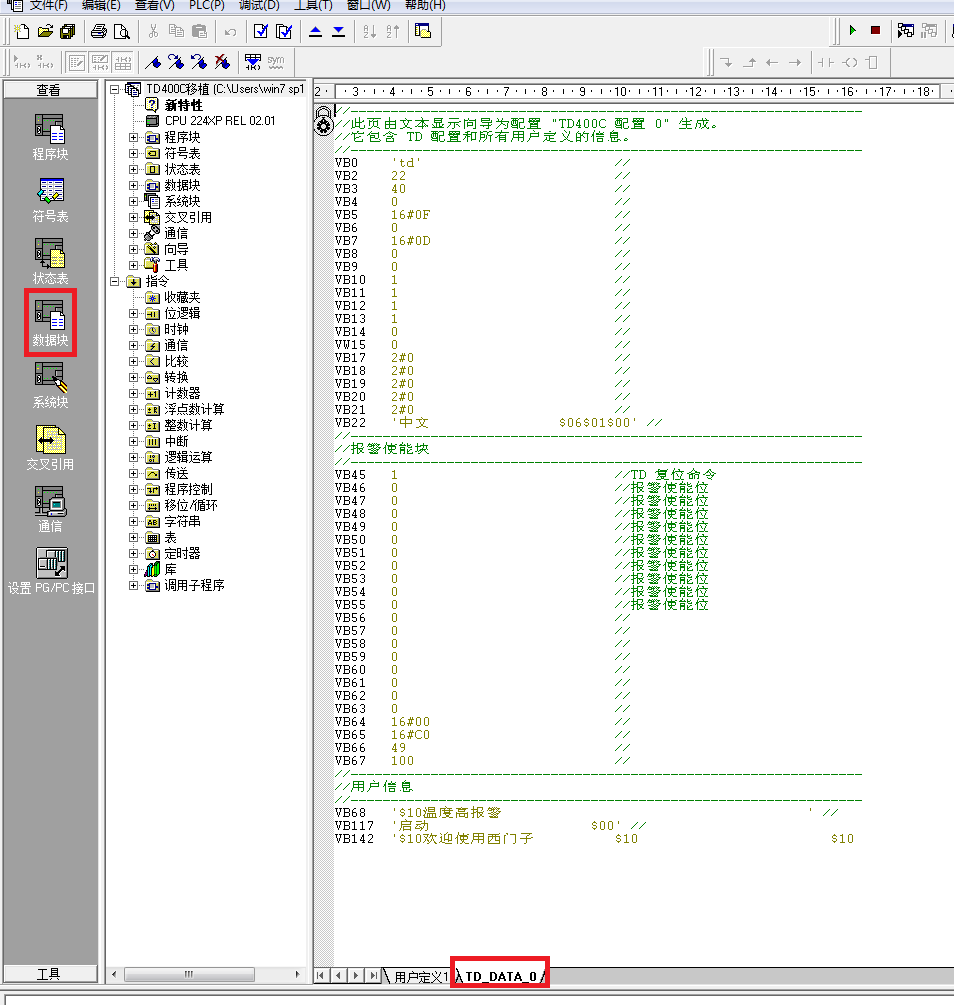Open System Block from the navigation bar
954x1005 pixels.
[50, 385]
